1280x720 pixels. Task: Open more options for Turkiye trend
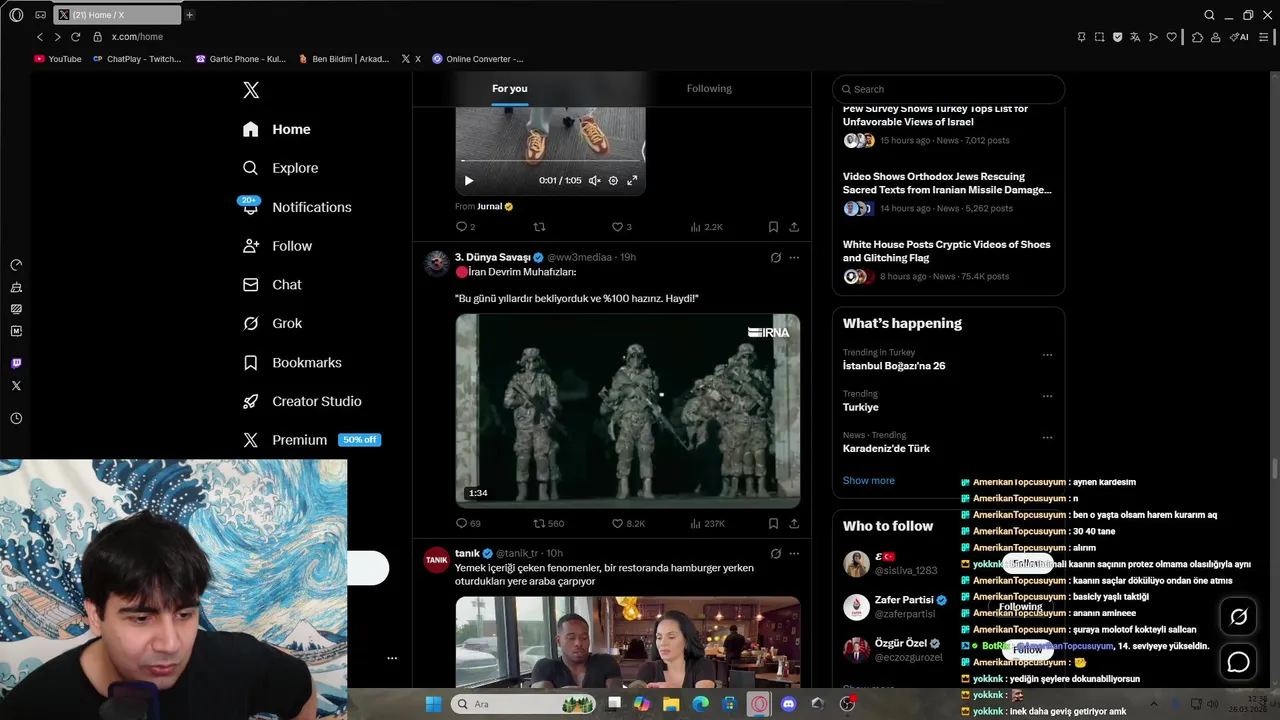click(1047, 396)
